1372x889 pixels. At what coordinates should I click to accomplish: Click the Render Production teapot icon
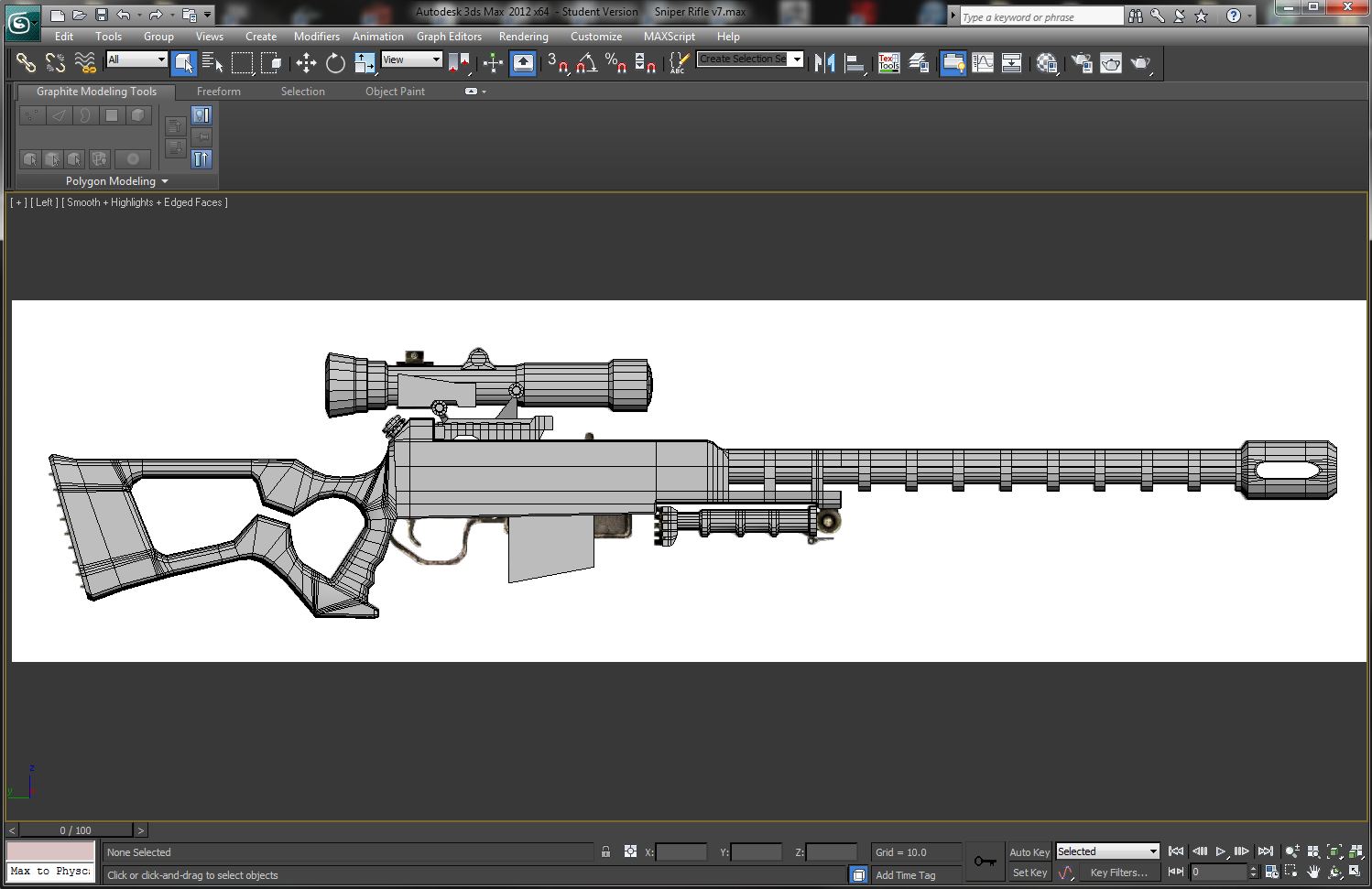click(x=1139, y=62)
